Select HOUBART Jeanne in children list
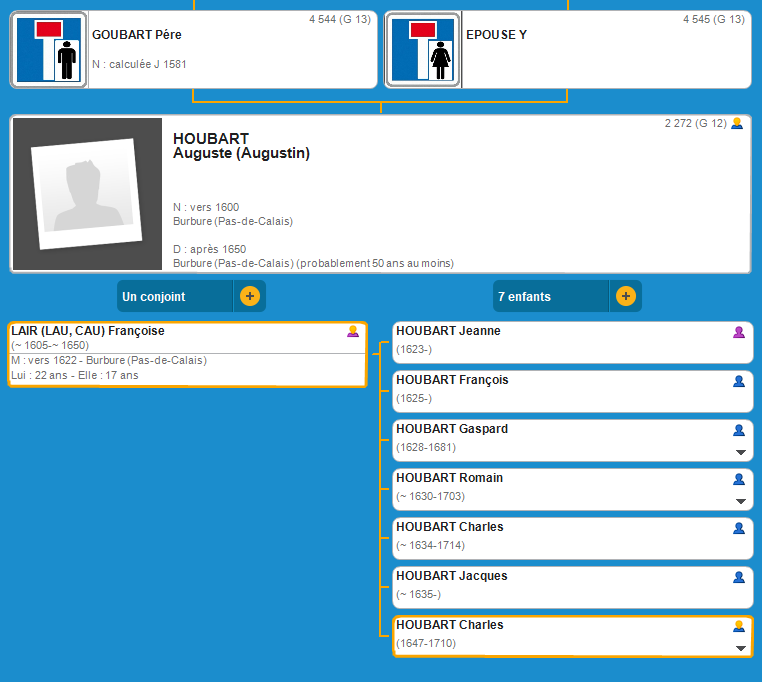 (560, 342)
